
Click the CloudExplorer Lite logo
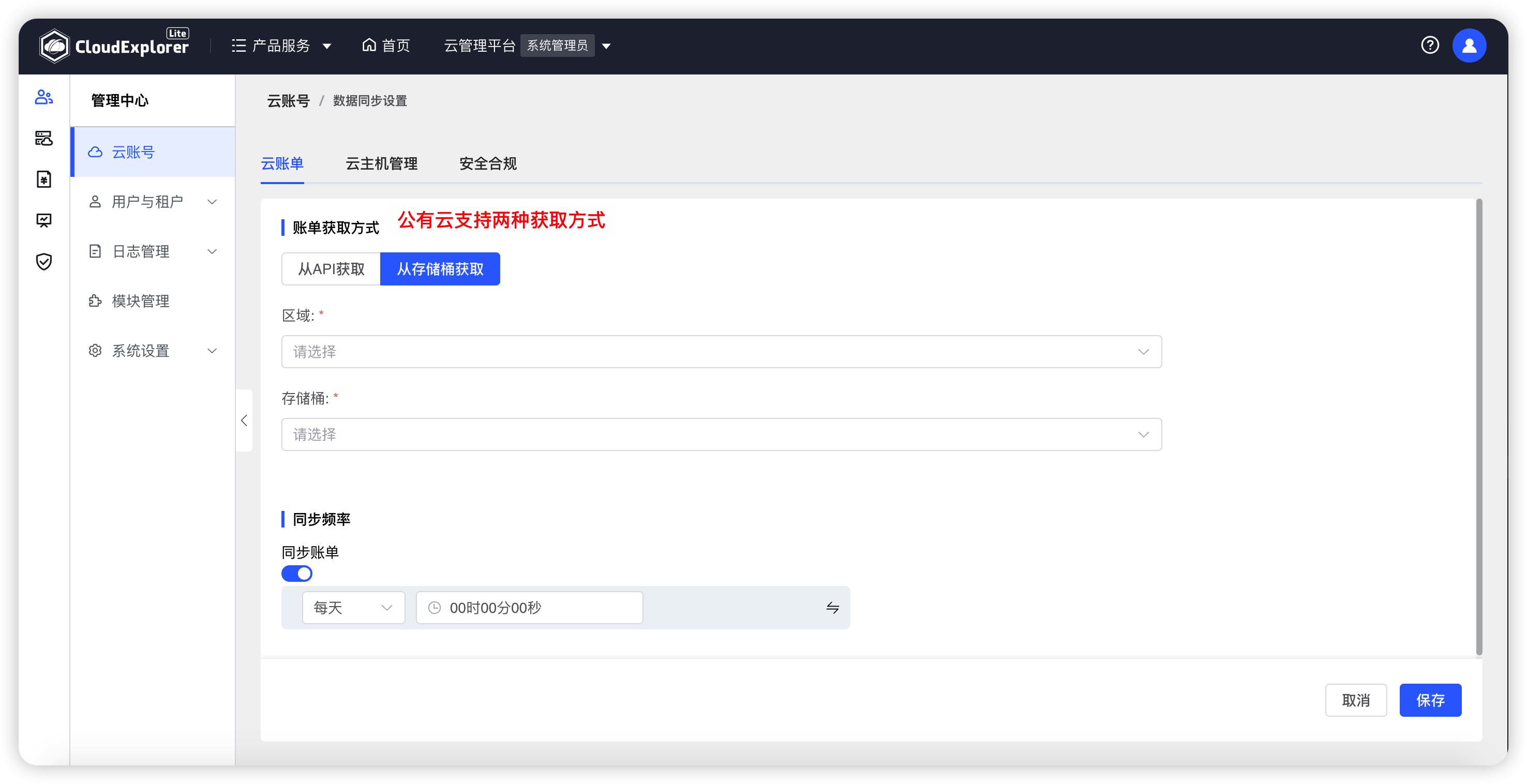click(114, 46)
